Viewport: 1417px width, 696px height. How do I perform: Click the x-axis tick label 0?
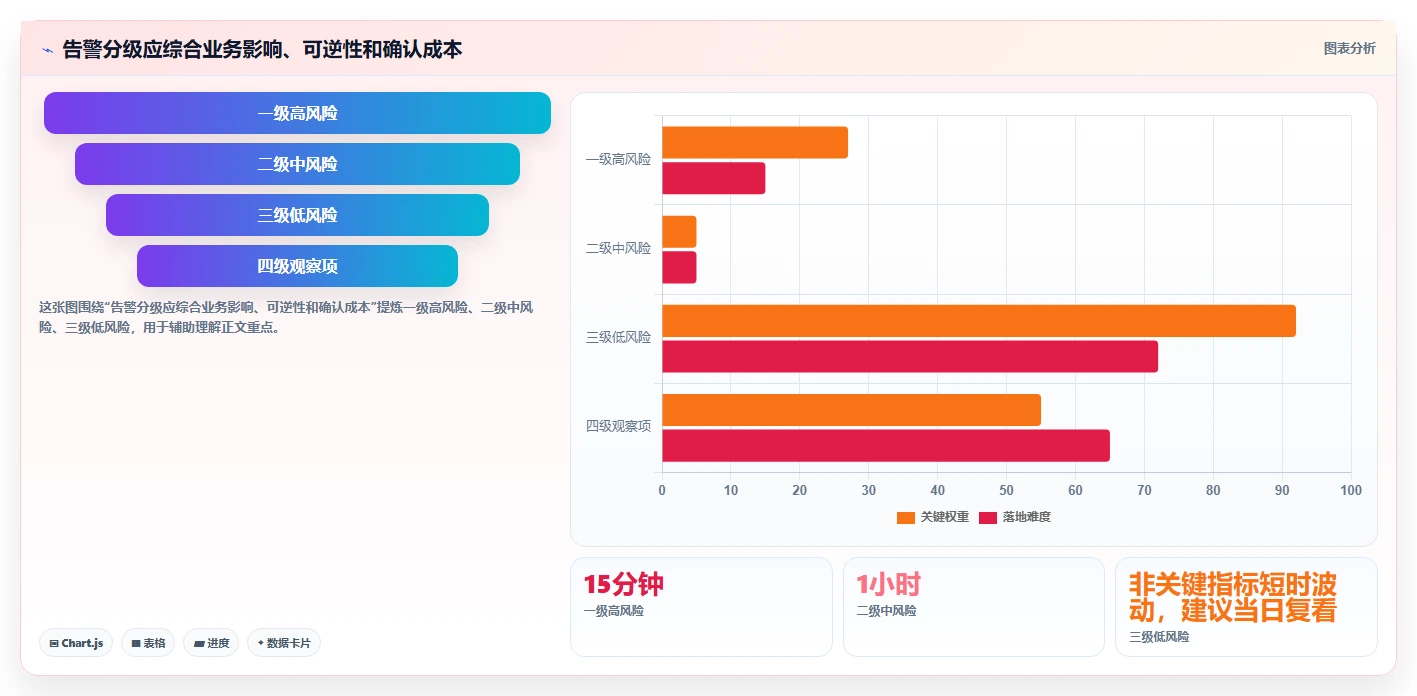(x=662, y=490)
